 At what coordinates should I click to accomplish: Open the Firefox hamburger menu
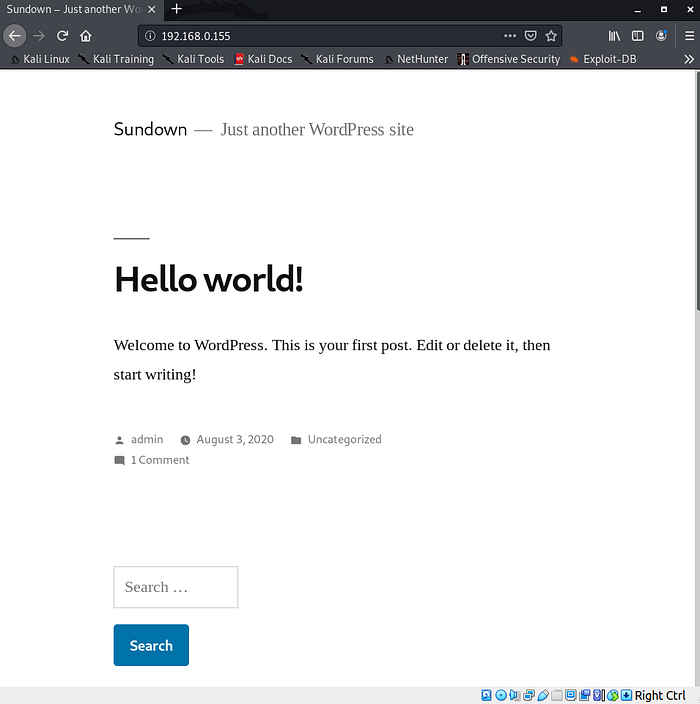[x=687, y=36]
